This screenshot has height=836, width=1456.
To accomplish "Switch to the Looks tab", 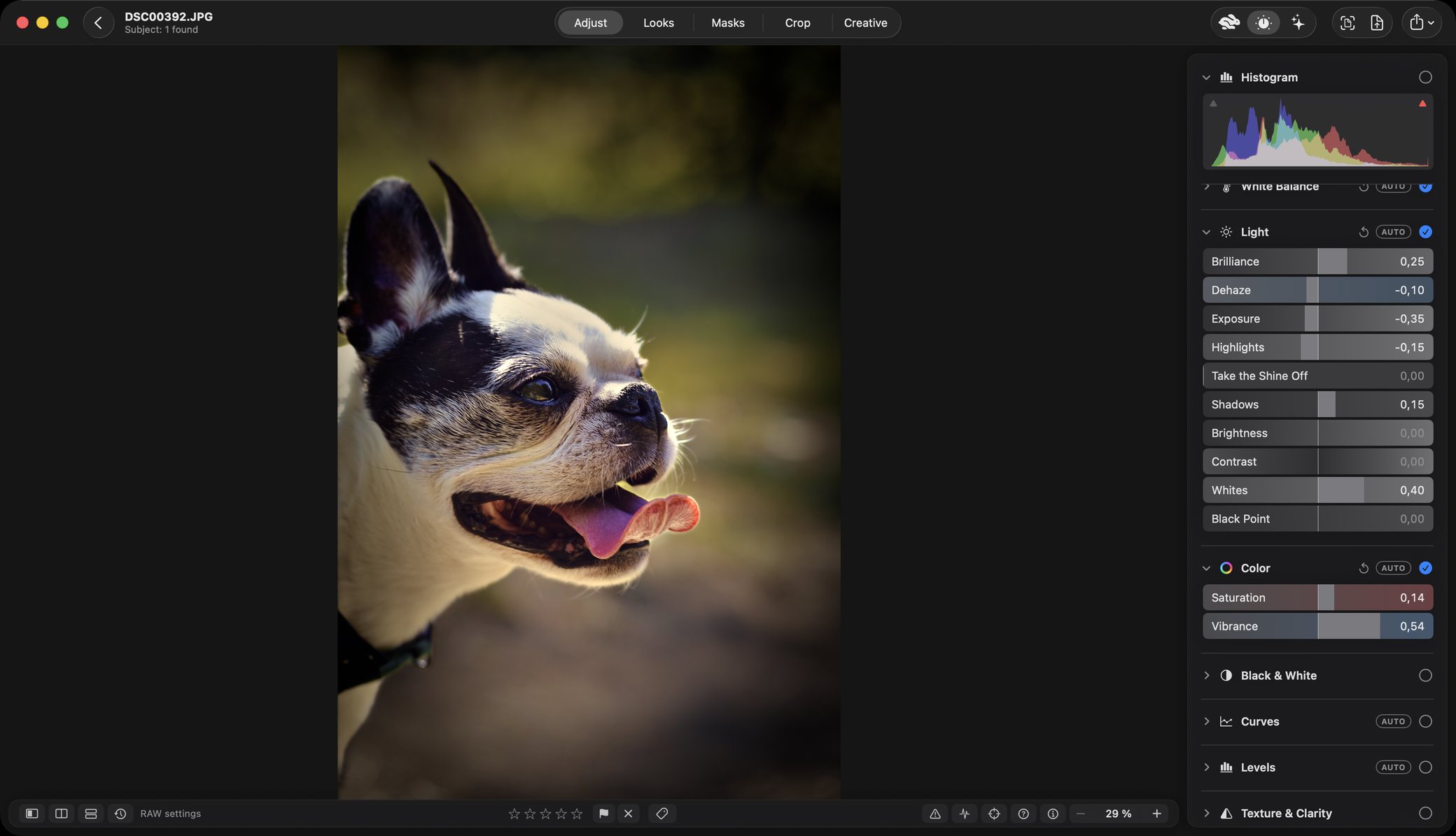I will click(x=659, y=22).
